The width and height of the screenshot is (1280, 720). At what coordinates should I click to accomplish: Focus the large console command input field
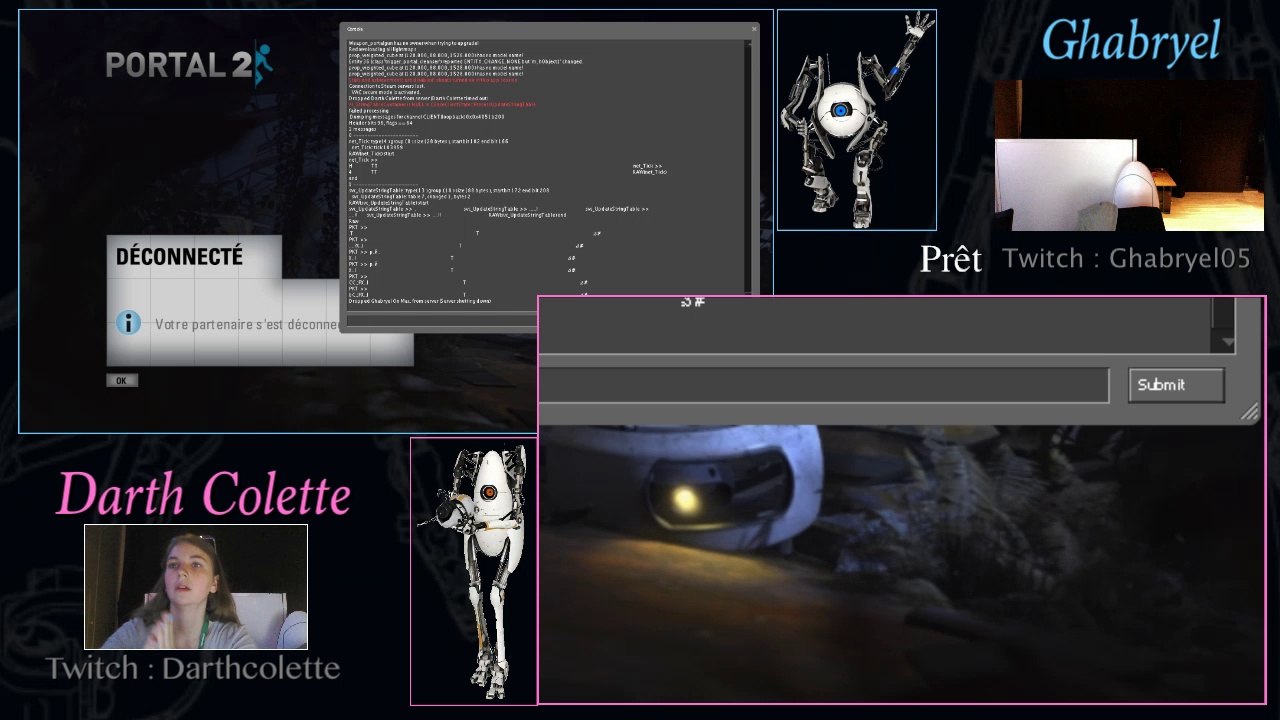824,385
